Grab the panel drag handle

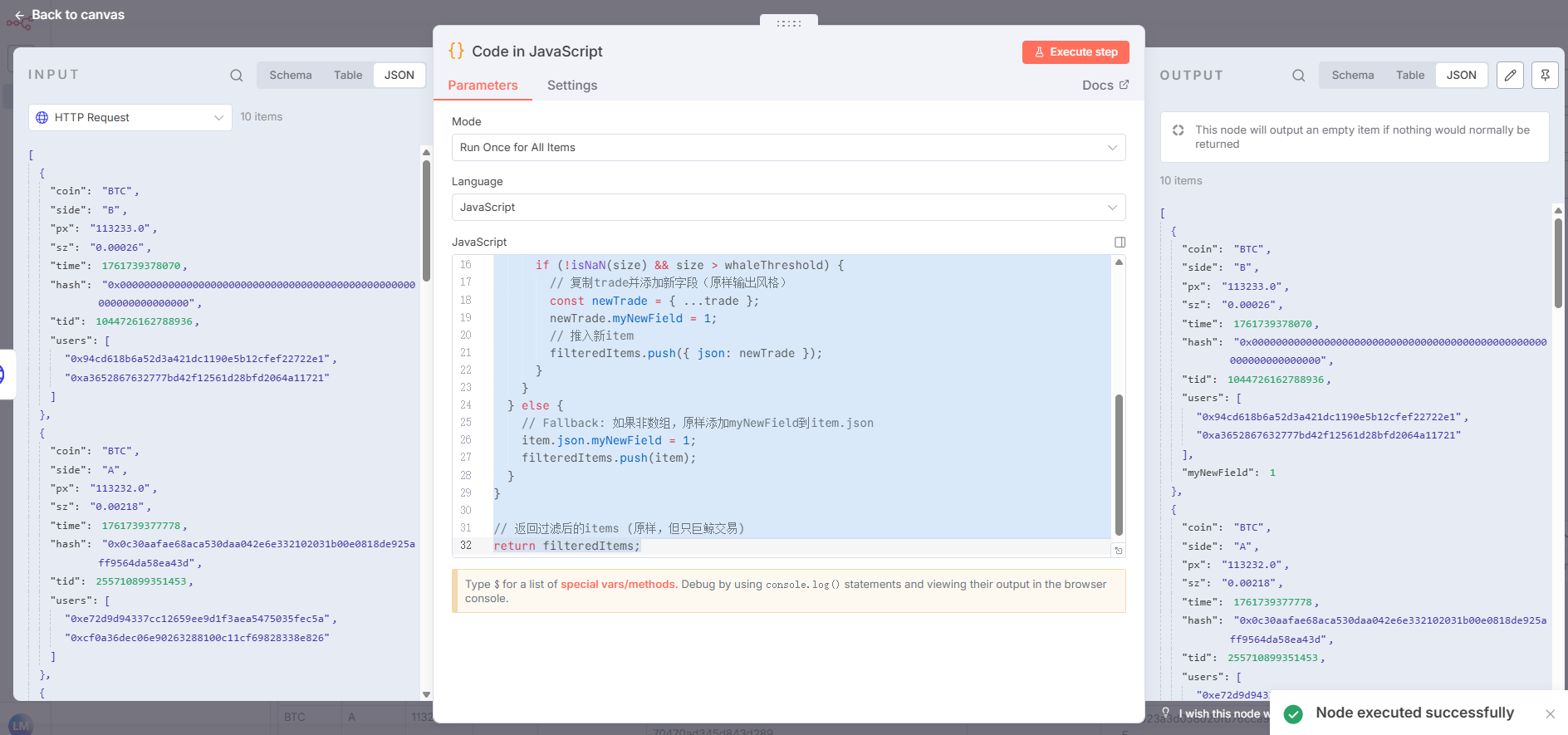pos(788,23)
